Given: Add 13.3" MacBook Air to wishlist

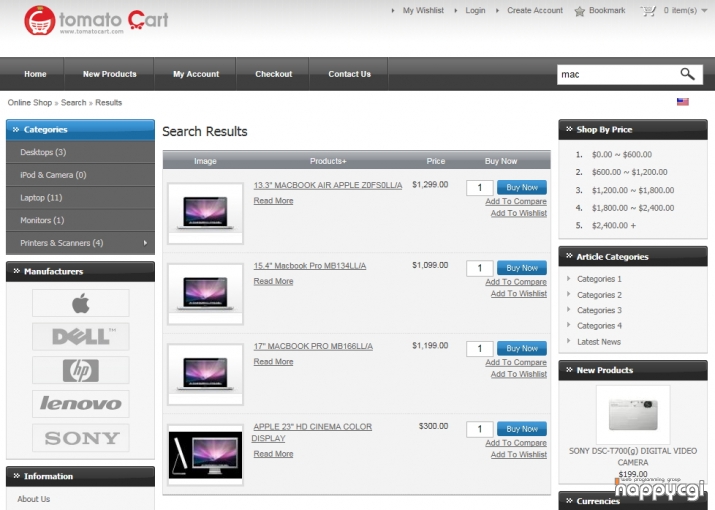Looking at the screenshot, I should (518, 213).
